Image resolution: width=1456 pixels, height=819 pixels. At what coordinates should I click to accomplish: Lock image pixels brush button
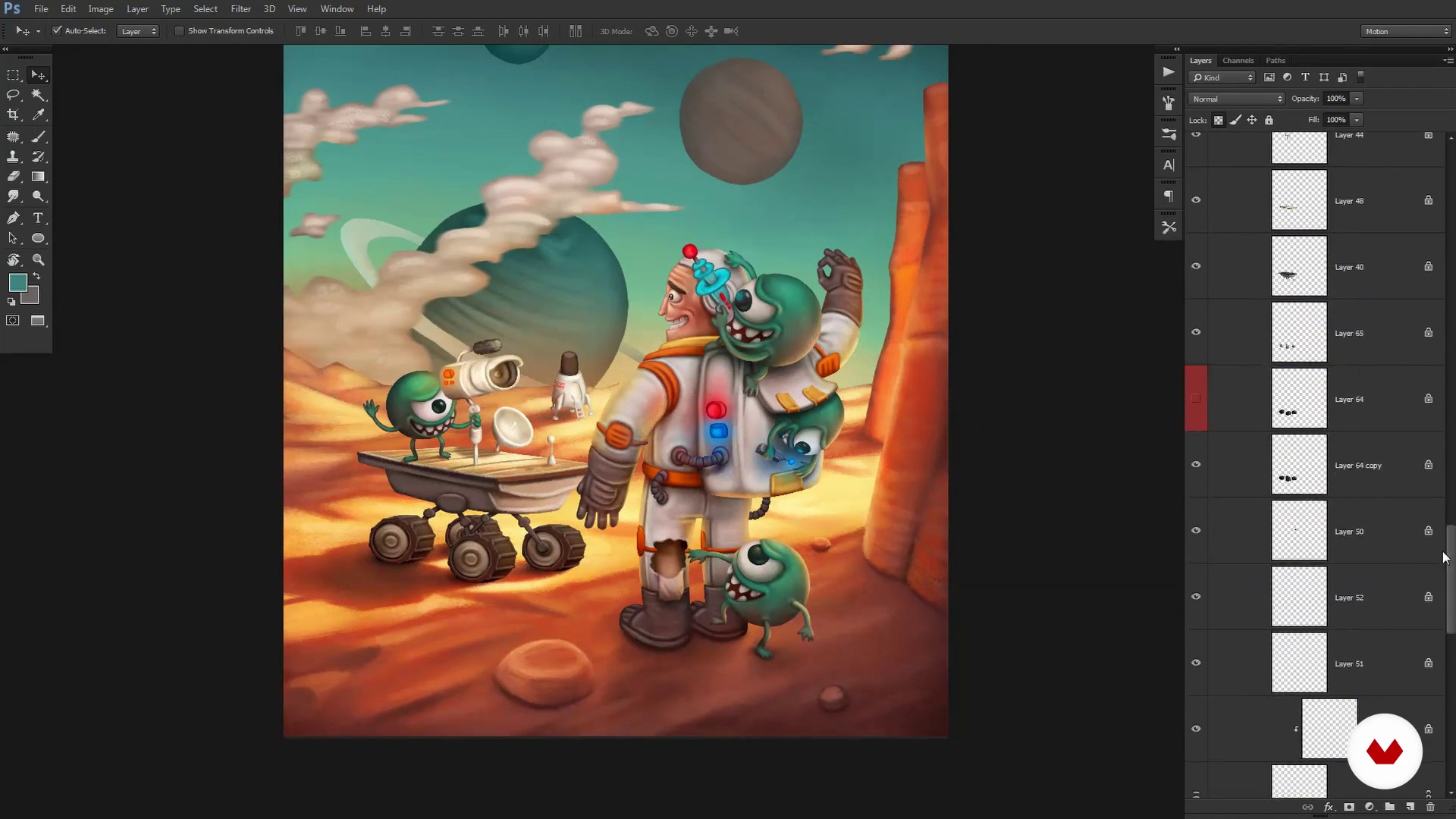click(x=1235, y=120)
